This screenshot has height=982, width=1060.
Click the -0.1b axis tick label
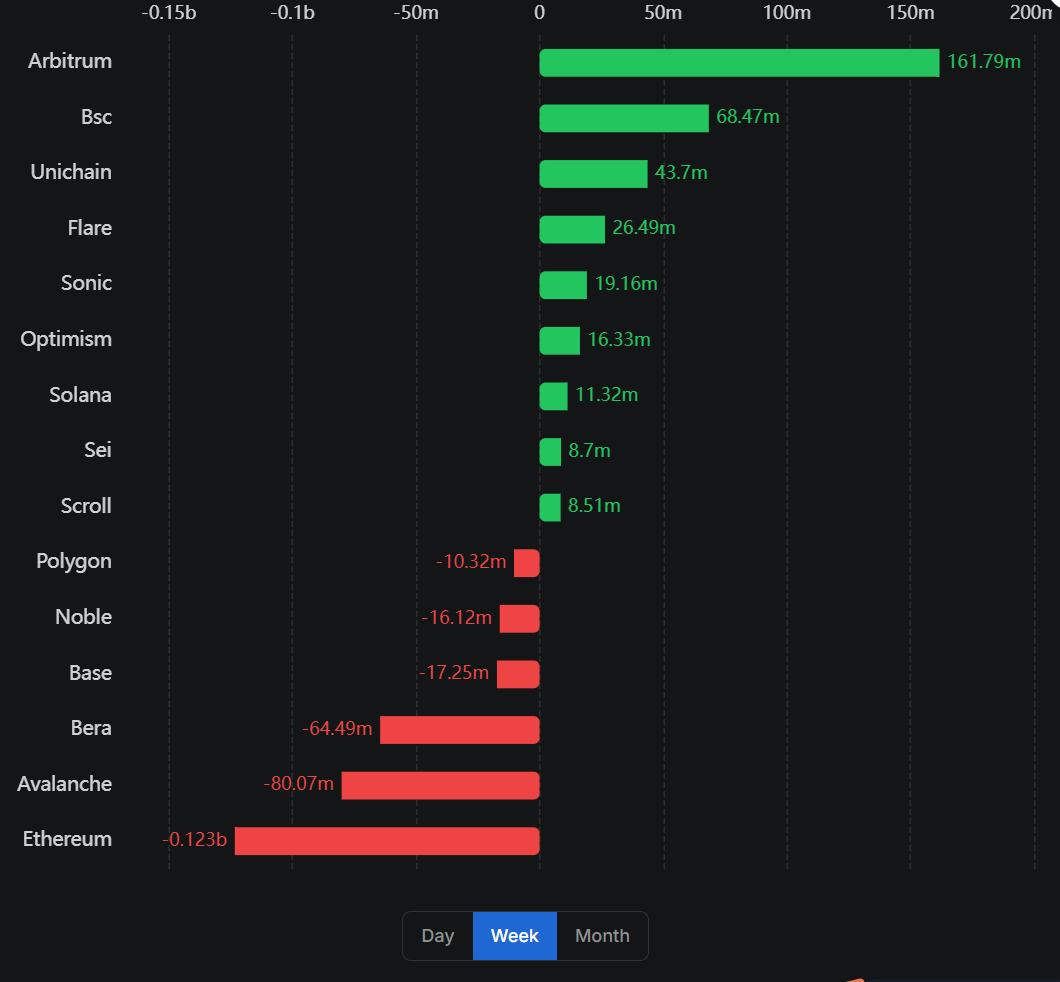point(293,12)
